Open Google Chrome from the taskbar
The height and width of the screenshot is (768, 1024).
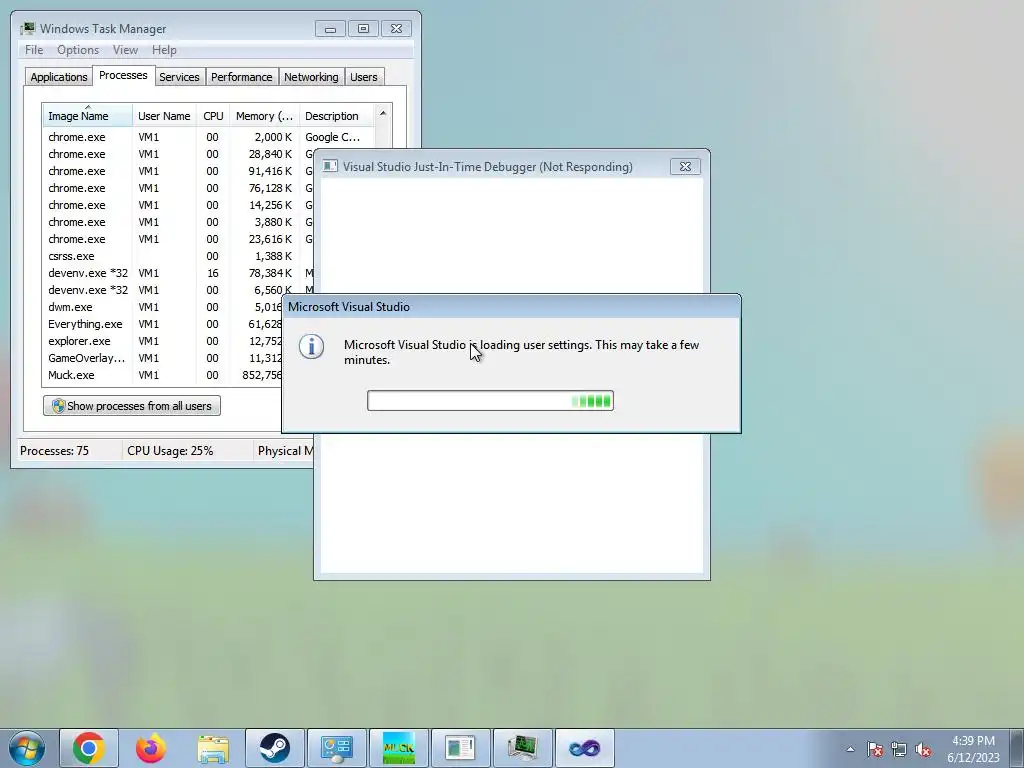tap(89, 748)
